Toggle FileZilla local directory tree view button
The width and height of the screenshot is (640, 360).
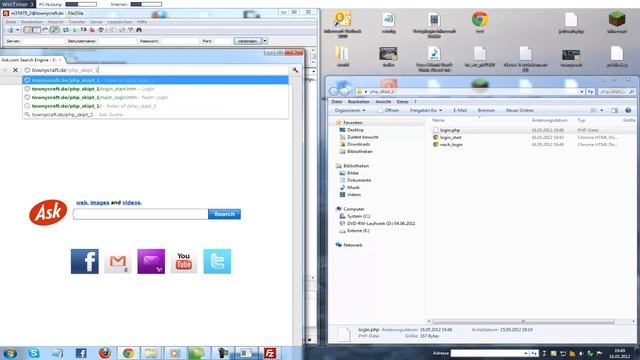click(x=36, y=30)
